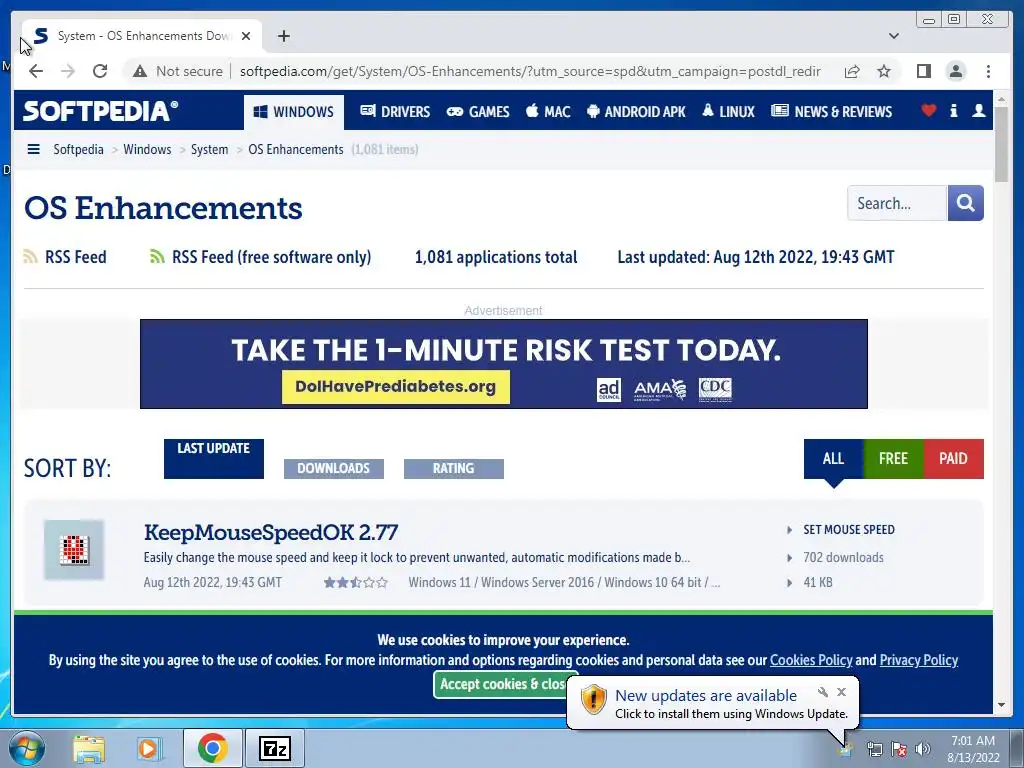This screenshot has height=768, width=1024.
Task: Follow the Softpedia breadcrumb link
Action: point(78,150)
